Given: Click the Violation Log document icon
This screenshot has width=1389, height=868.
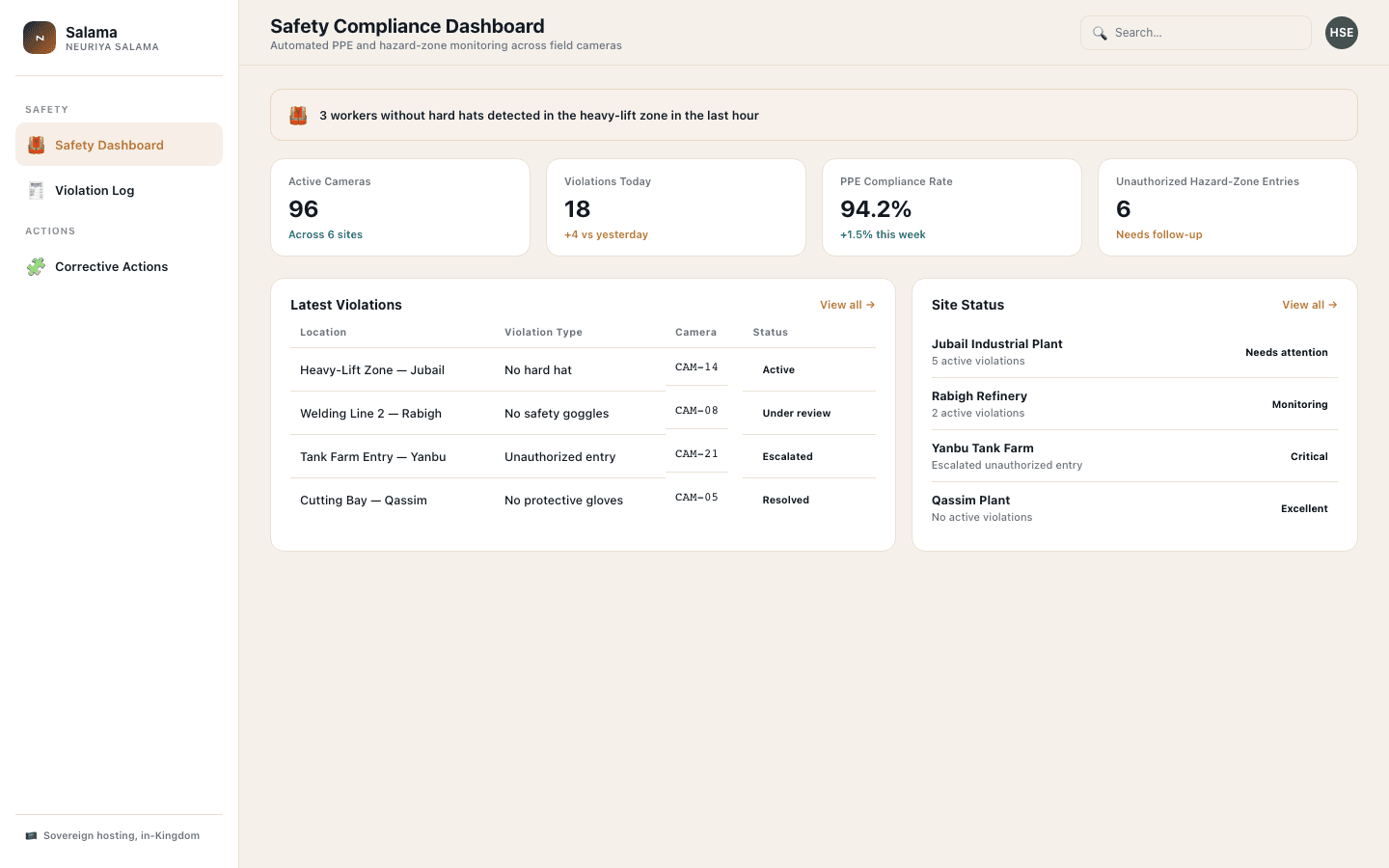Looking at the screenshot, I should coord(36,190).
